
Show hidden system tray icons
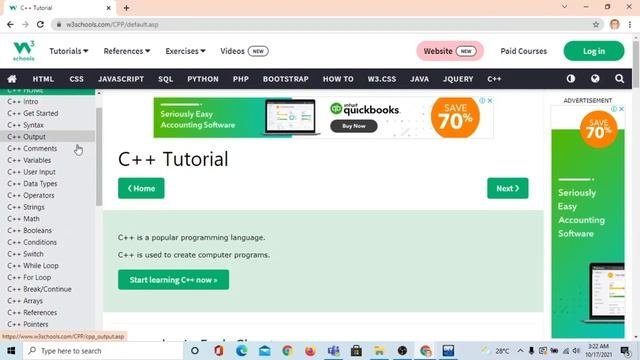coord(520,351)
